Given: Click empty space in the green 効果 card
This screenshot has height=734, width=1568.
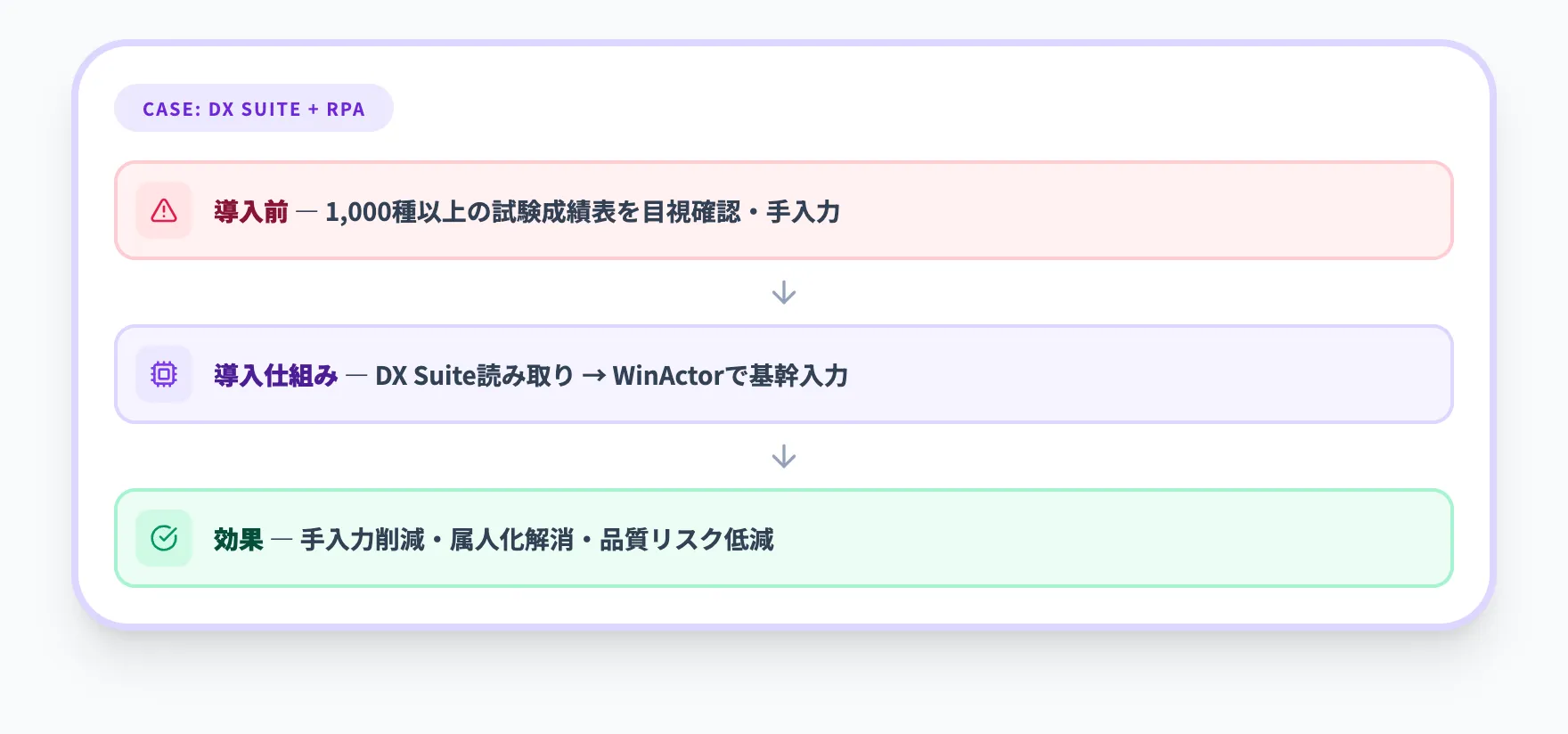Looking at the screenshot, I should tap(1114, 538).
